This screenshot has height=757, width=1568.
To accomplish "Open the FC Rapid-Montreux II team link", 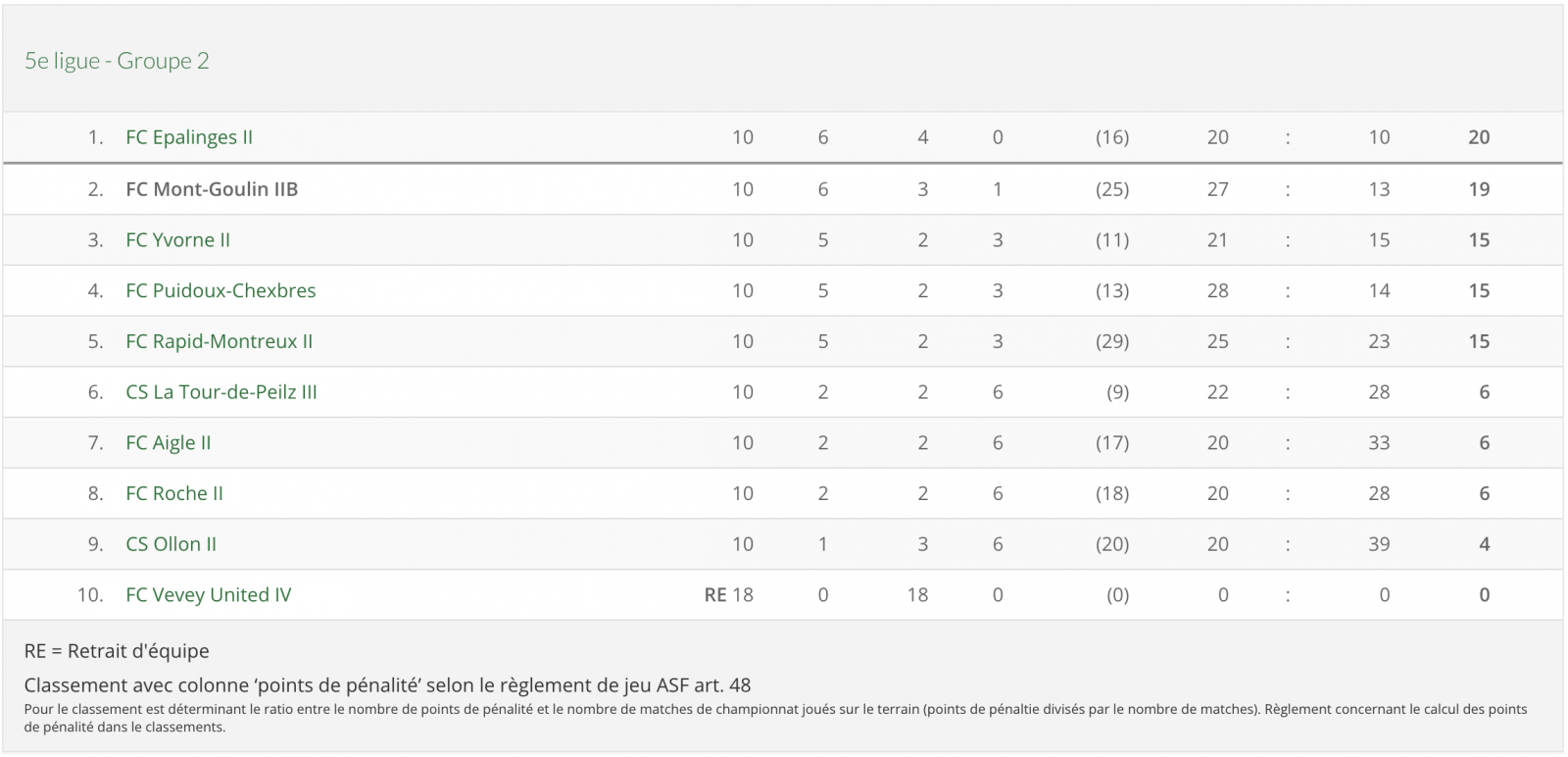I will tap(219, 341).
